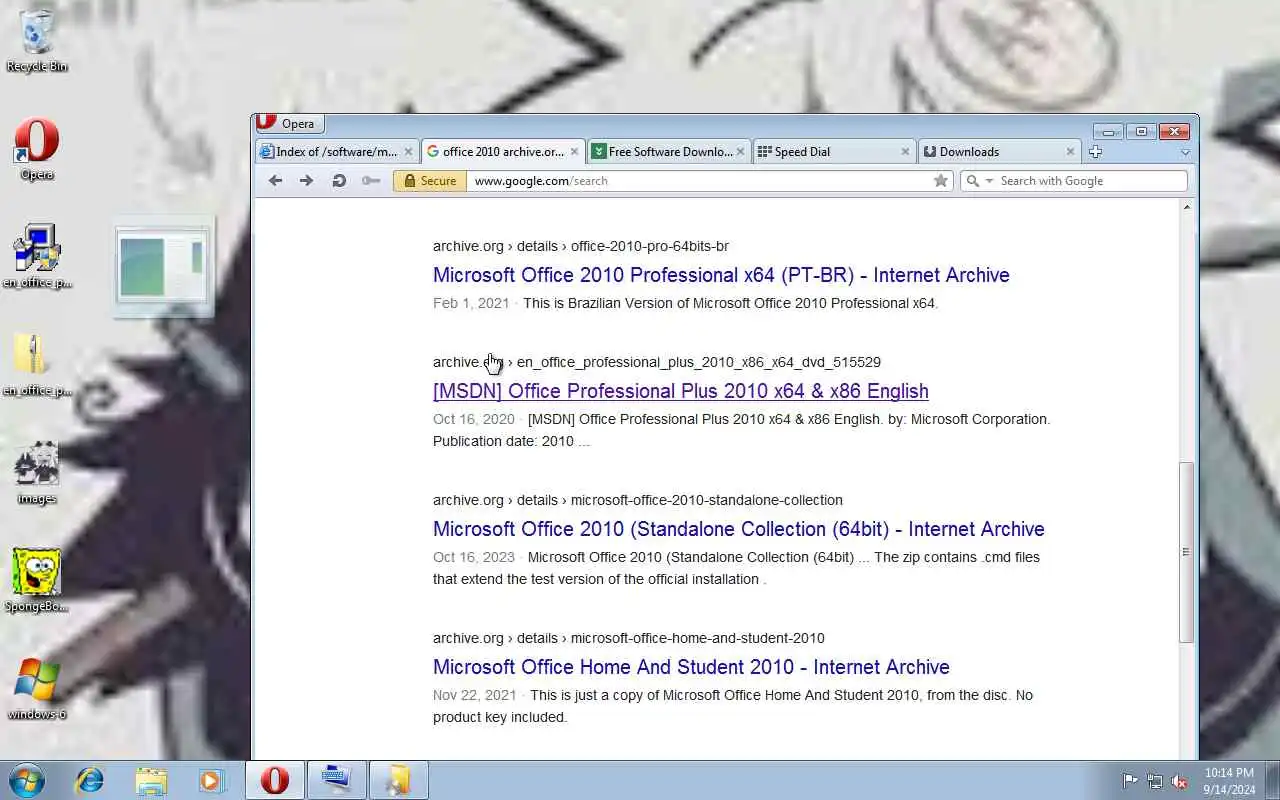The width and height of the screenshot is (1280, 800).
Task: Open Microsoft Office Home And Student 2010 link
Action: pyautogui.click(x=691, y=667)
